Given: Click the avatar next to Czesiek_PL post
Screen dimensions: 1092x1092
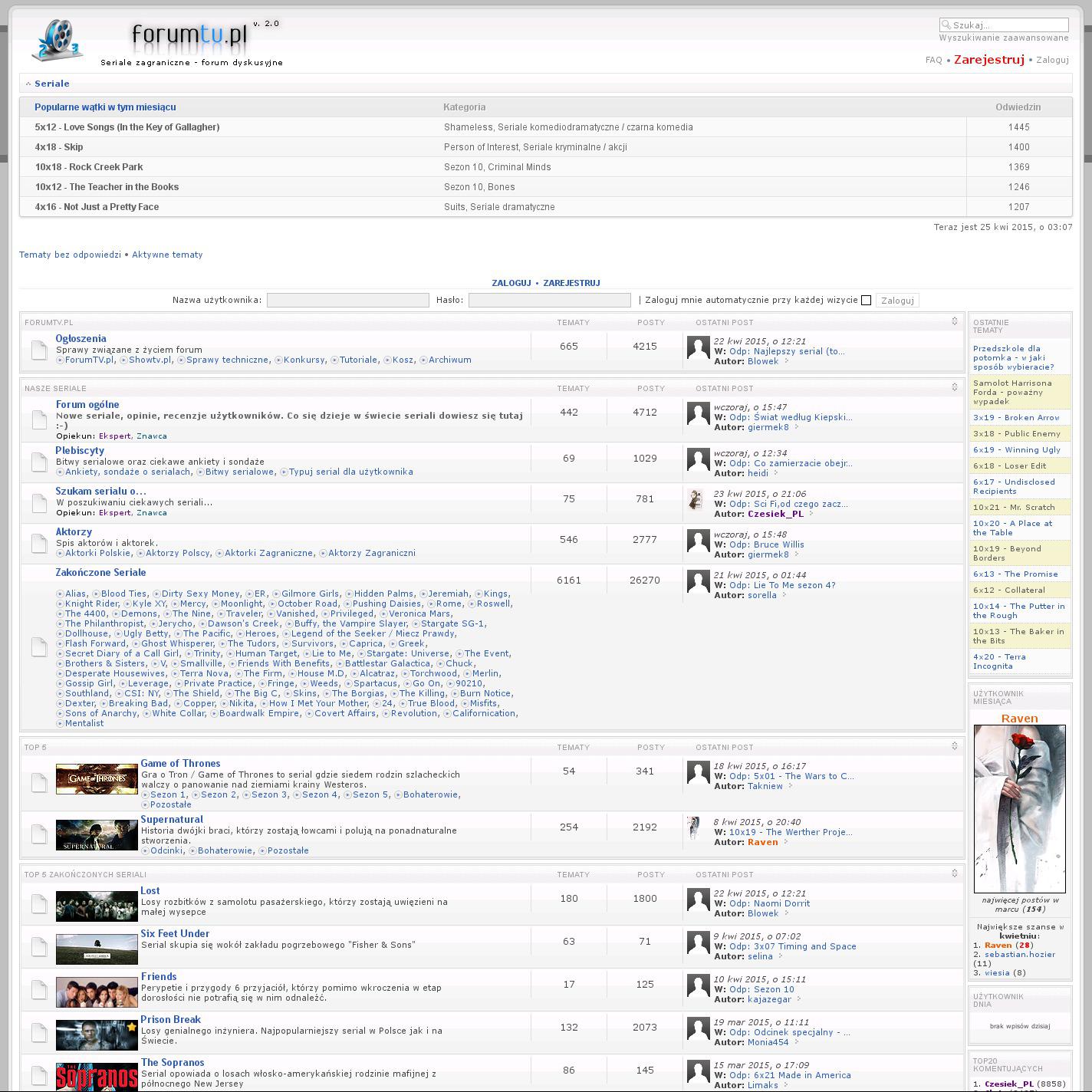Looking at the screenshot, I should coord(697,499).
